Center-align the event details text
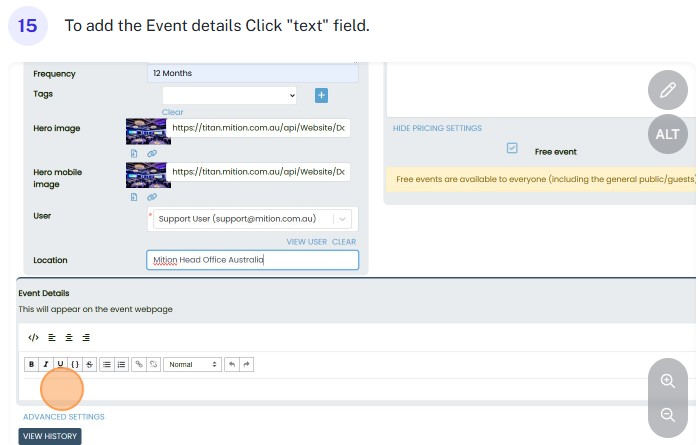Image resolution: width=698 pixels, height=445 pixels. 68,337
